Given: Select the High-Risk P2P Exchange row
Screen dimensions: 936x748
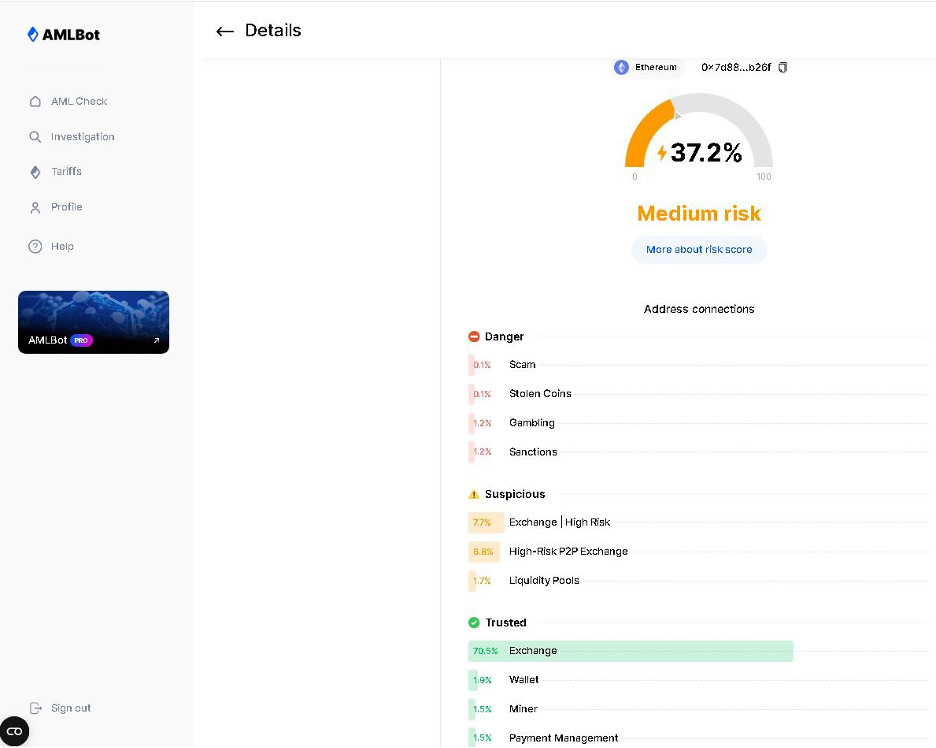Looking at the screenshot, I should (698, 552).
